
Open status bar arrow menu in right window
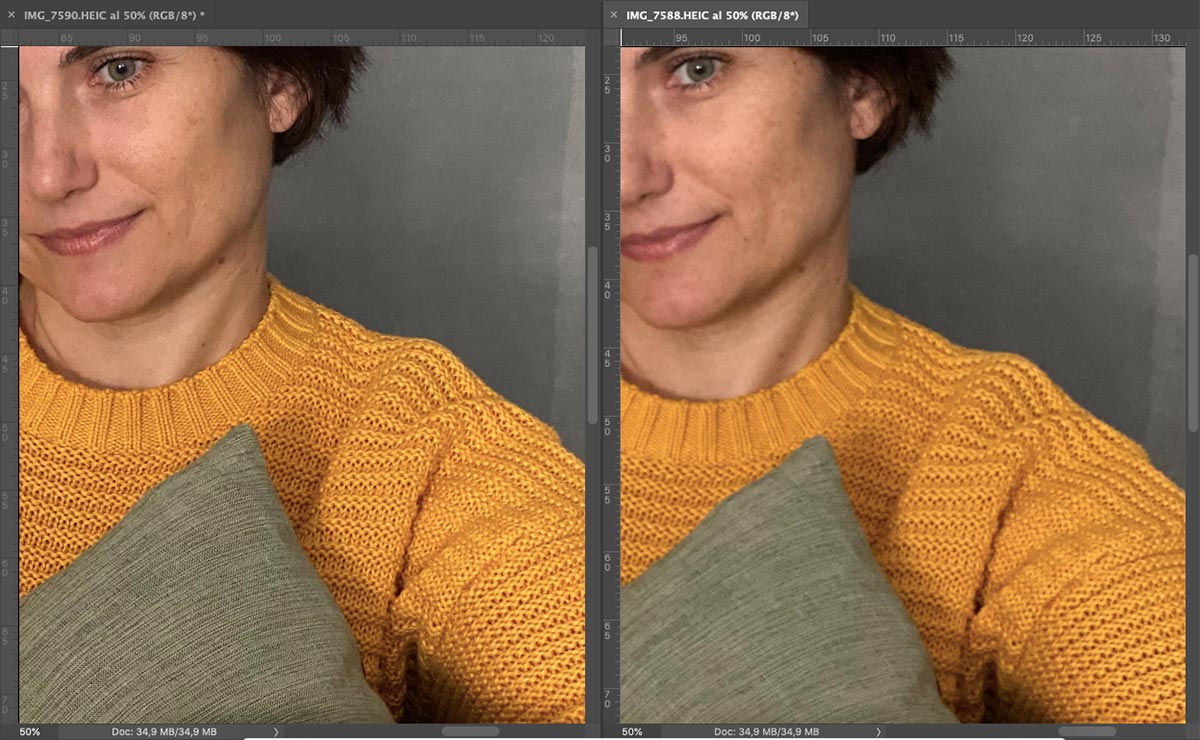(879, 732)
